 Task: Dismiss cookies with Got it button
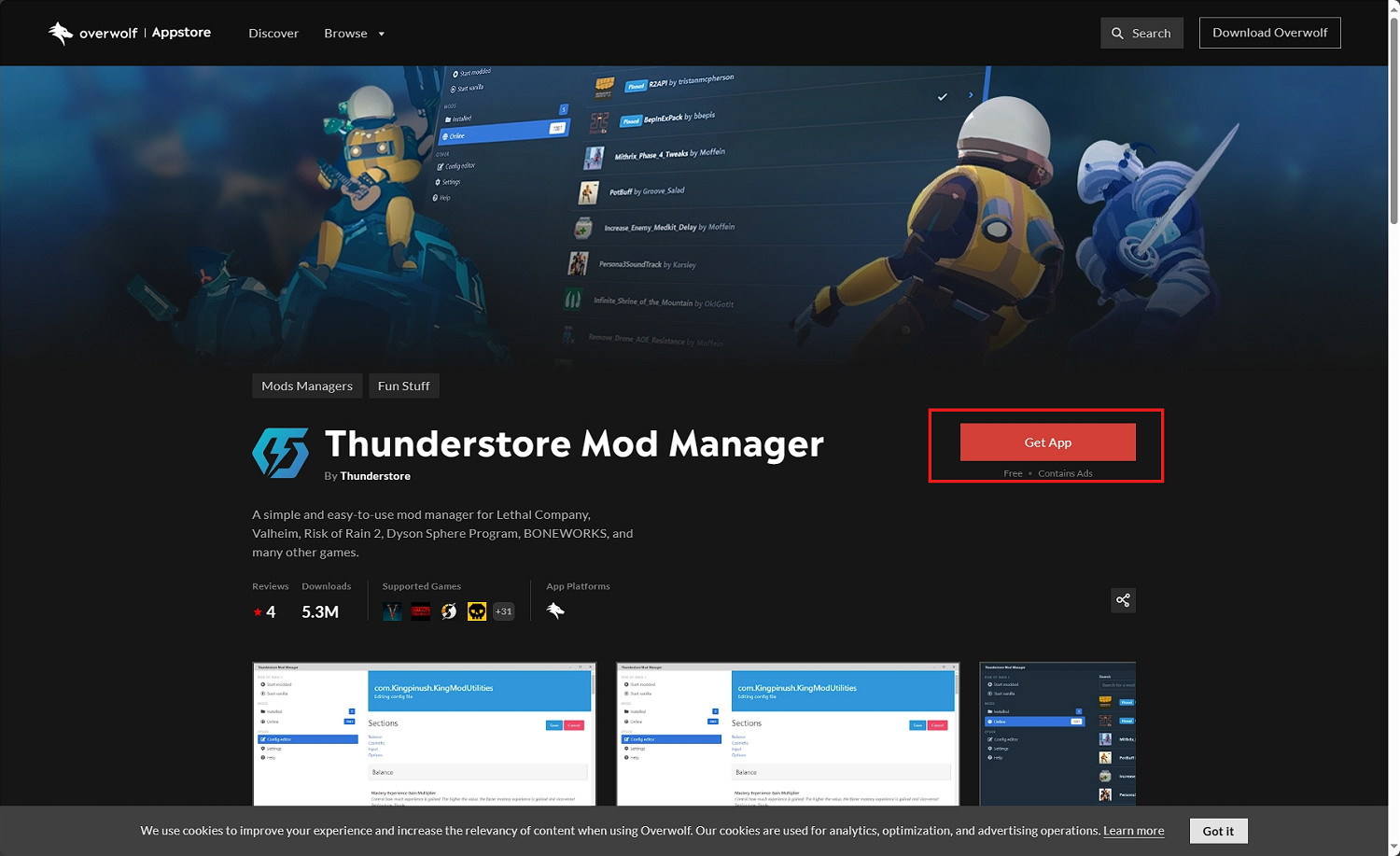coord(1218,831)
